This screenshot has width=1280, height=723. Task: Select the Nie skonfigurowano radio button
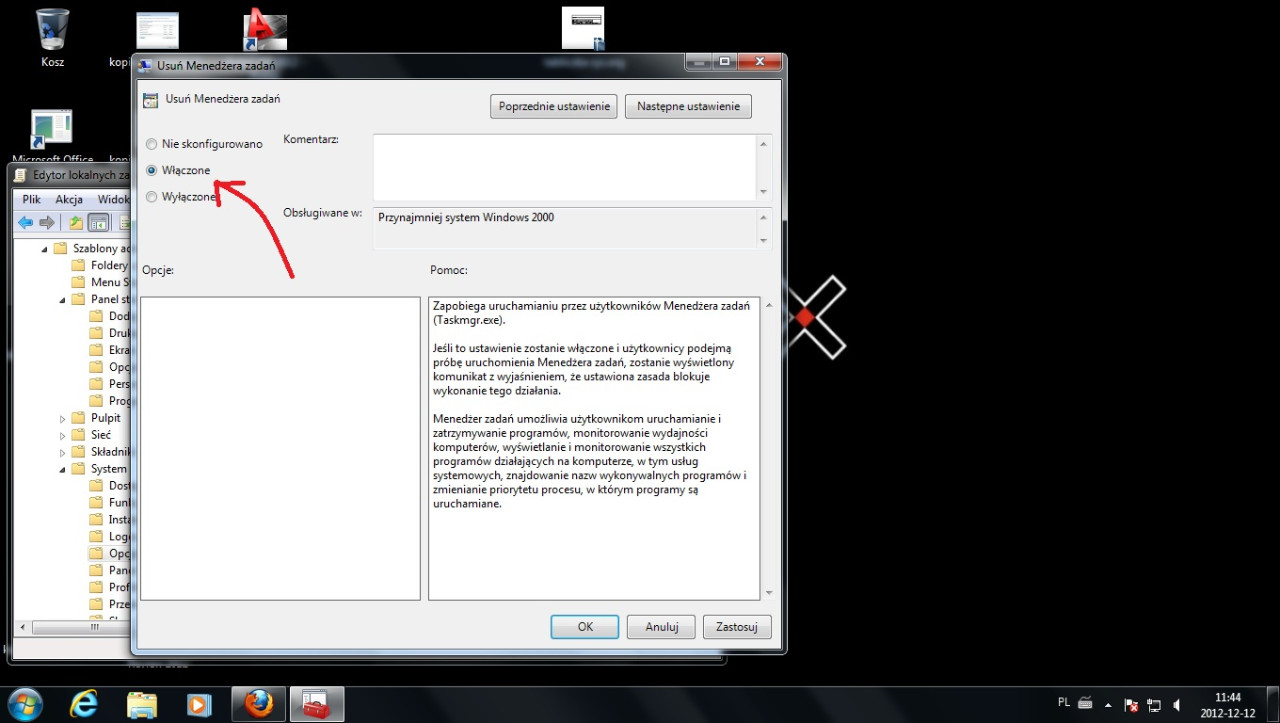click(x=152, y=144)
